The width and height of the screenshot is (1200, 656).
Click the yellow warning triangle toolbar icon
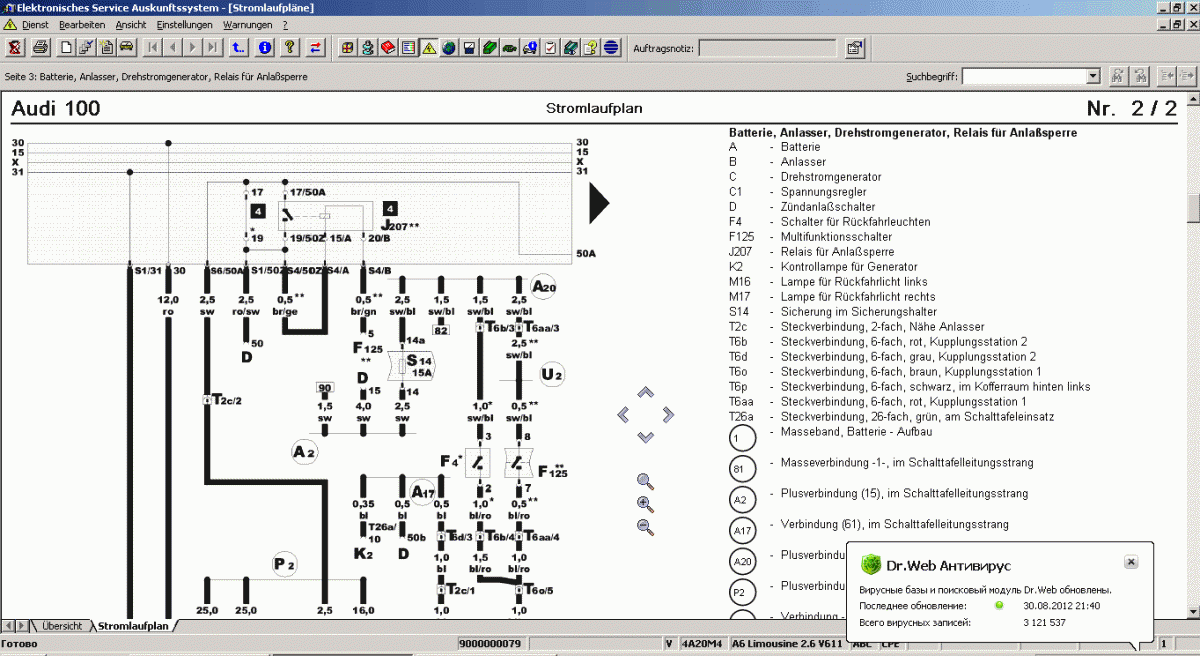[x=428, y=47]
